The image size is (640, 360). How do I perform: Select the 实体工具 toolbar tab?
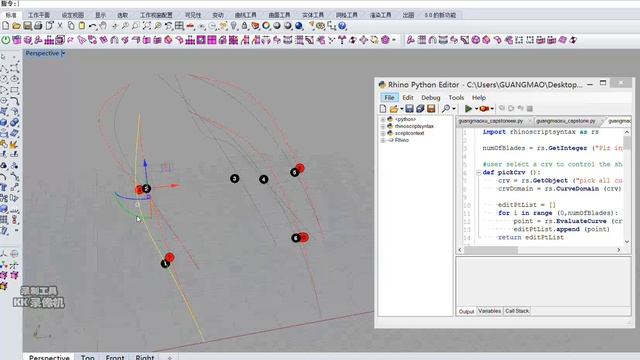click(x=313, y=15)
